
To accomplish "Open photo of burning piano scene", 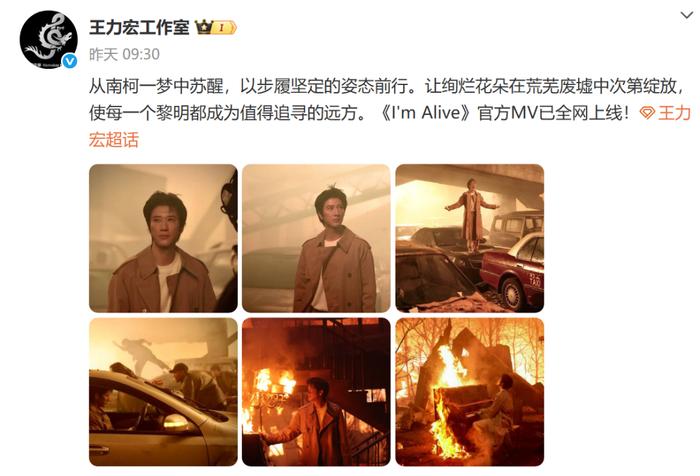I will (470, 392).
